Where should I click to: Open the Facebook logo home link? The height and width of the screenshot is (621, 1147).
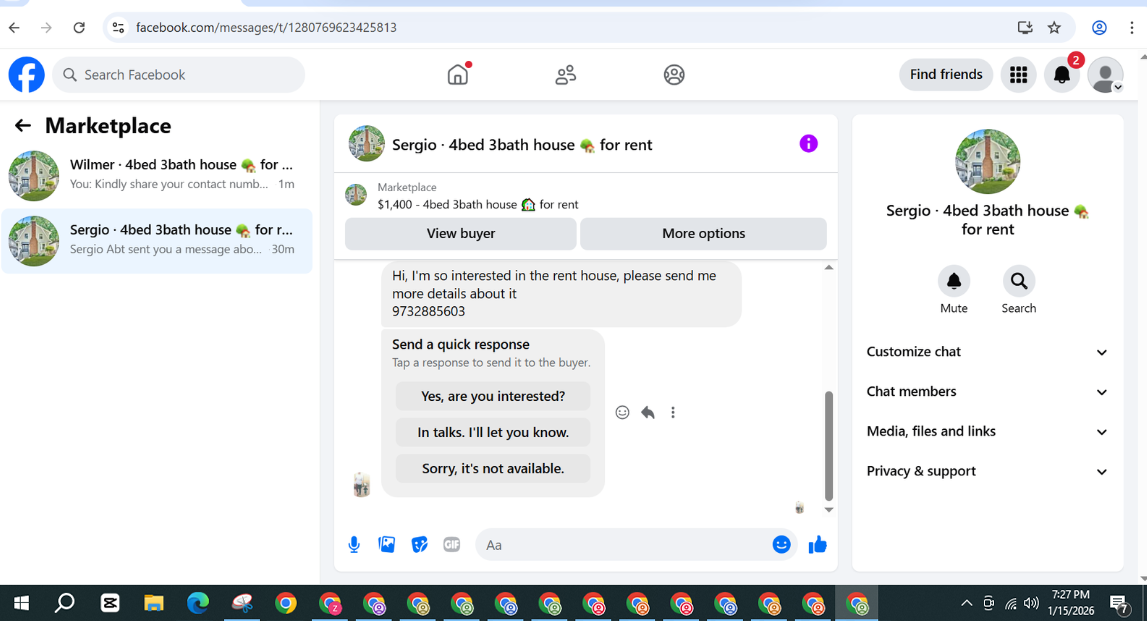click(x=26, y=75)
